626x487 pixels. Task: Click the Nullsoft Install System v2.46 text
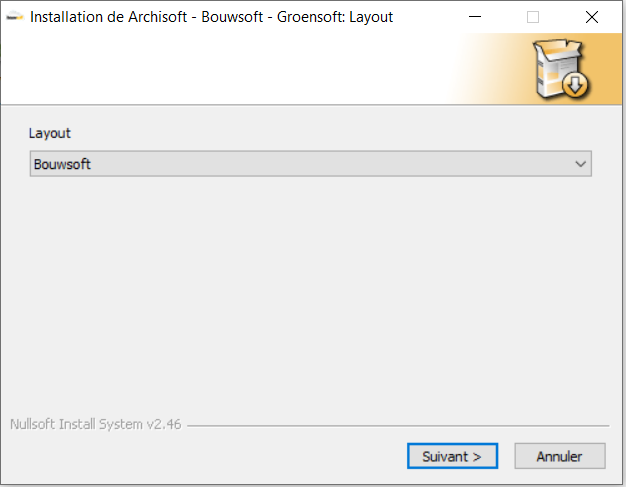pyautogui.click(x=95, y=424)
